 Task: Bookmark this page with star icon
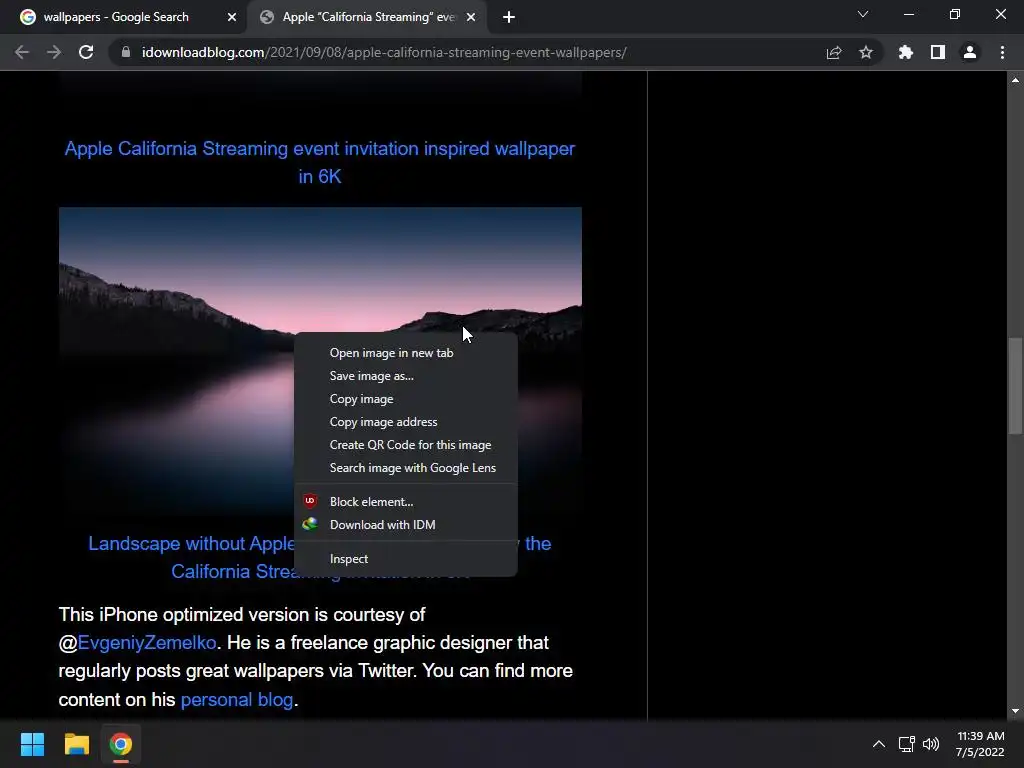point(865,52)
